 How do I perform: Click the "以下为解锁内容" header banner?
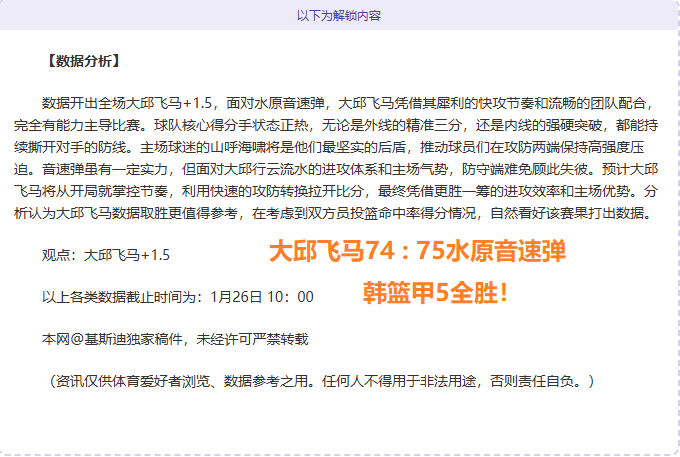[338, 15]
